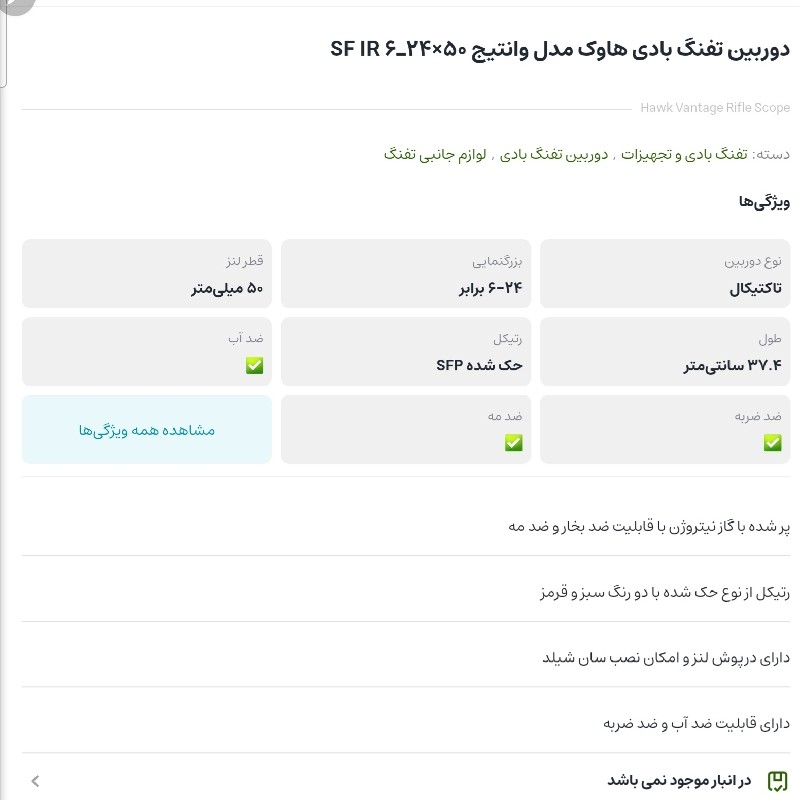This screenshot has width=800, height=800.
Task: Click the green and red reticle row
Action: click(664, 592)
